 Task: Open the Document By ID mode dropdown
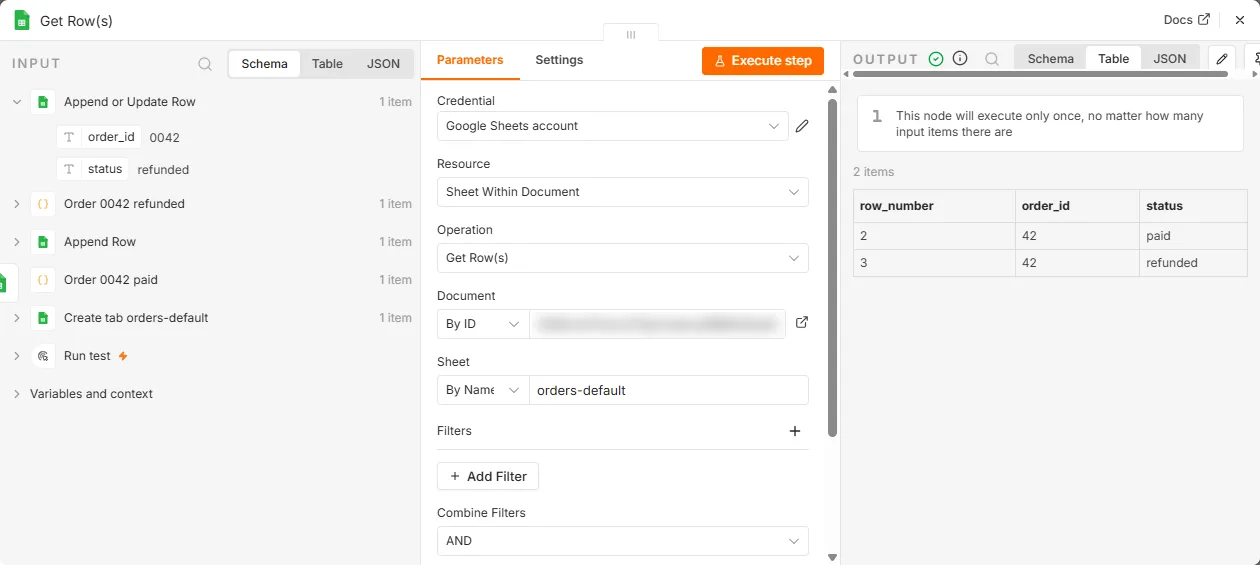point(483,324)
